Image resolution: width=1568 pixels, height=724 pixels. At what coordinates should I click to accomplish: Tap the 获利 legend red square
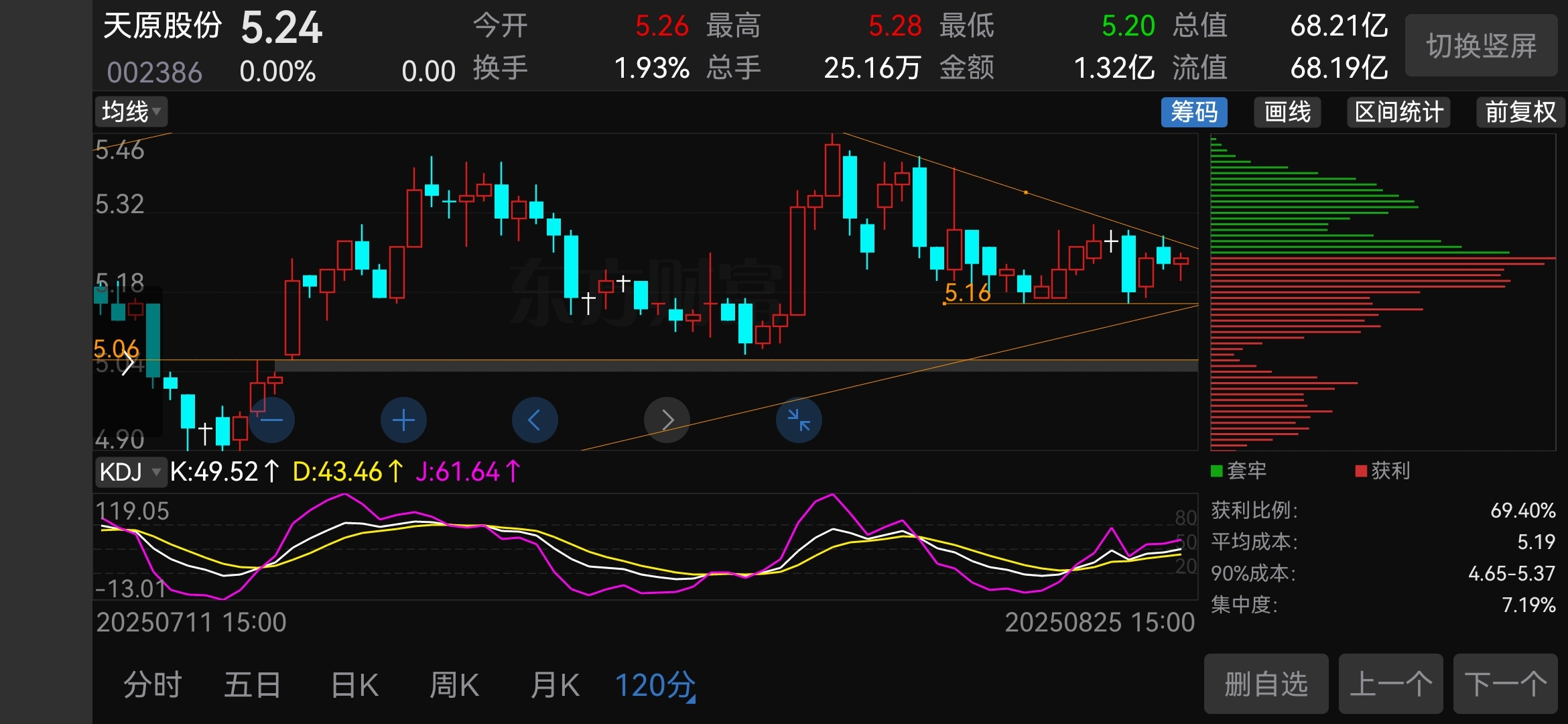[1361, 471]
